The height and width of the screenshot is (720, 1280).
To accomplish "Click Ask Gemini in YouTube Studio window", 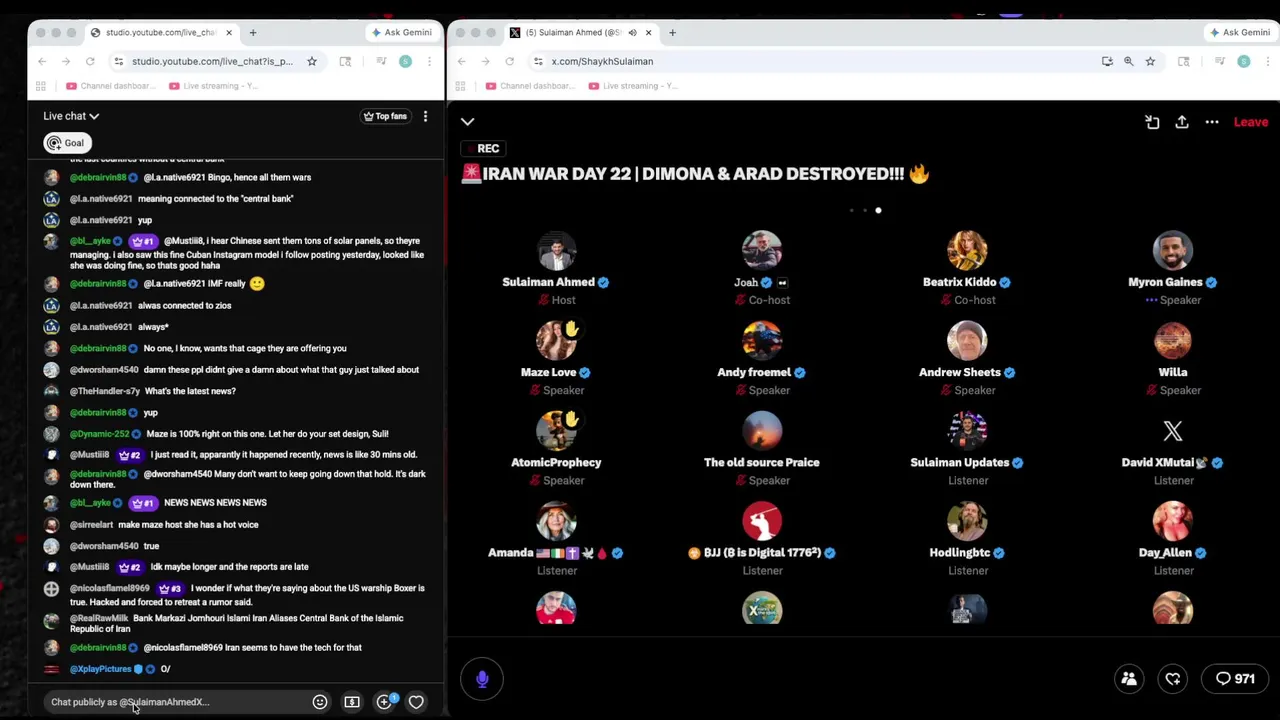I will tap(402, 32).
